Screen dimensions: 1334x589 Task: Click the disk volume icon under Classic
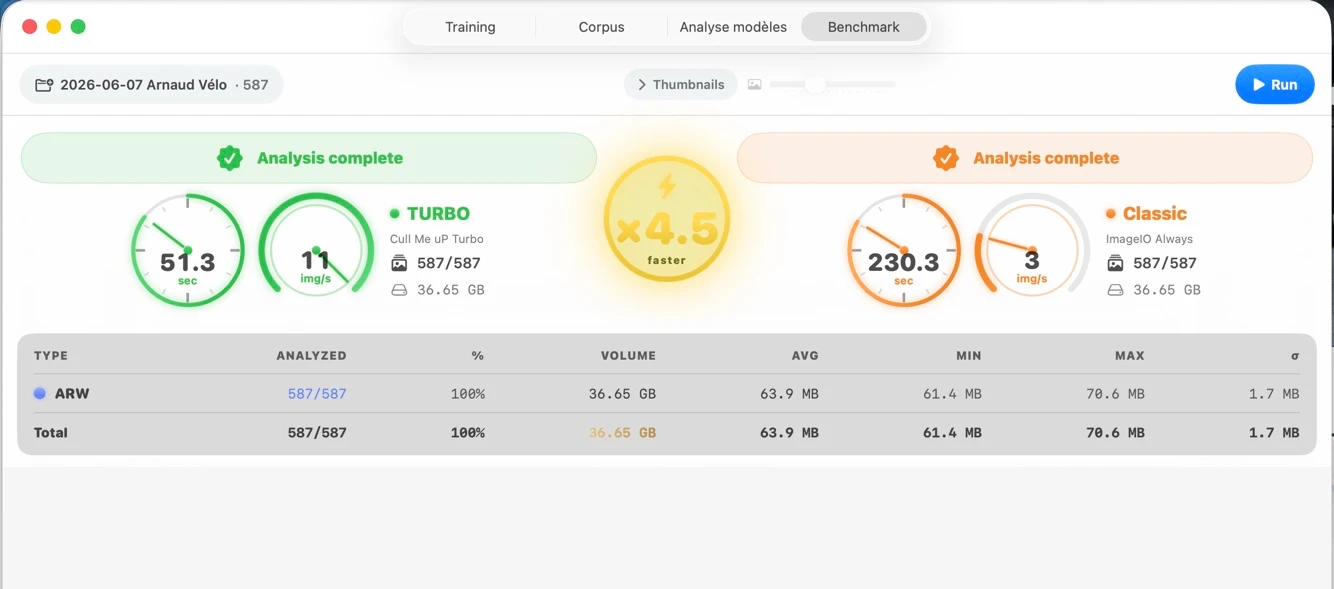[1115, 290]
